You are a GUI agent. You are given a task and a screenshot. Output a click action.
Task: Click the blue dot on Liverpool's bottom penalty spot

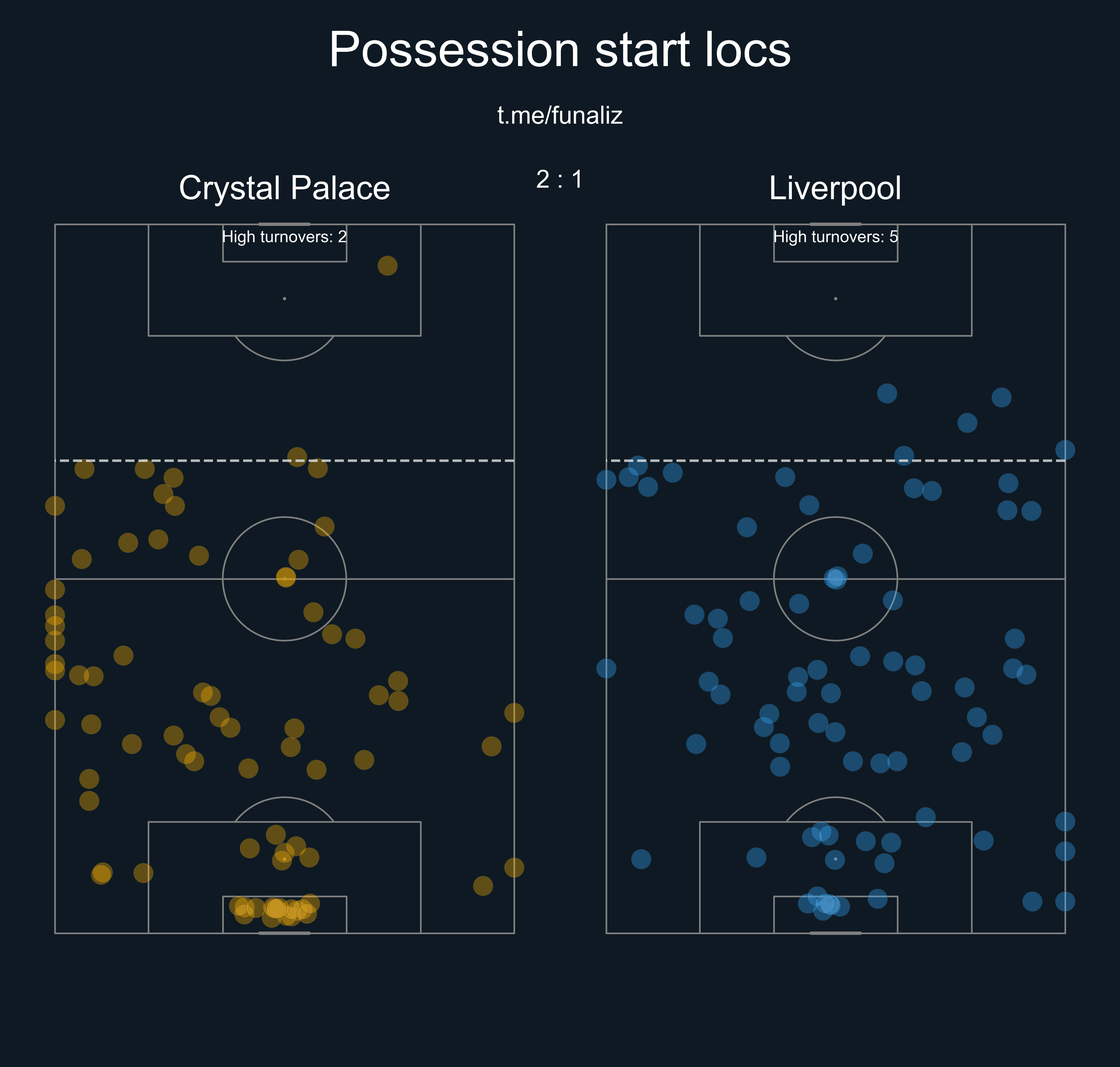[834, 860]
